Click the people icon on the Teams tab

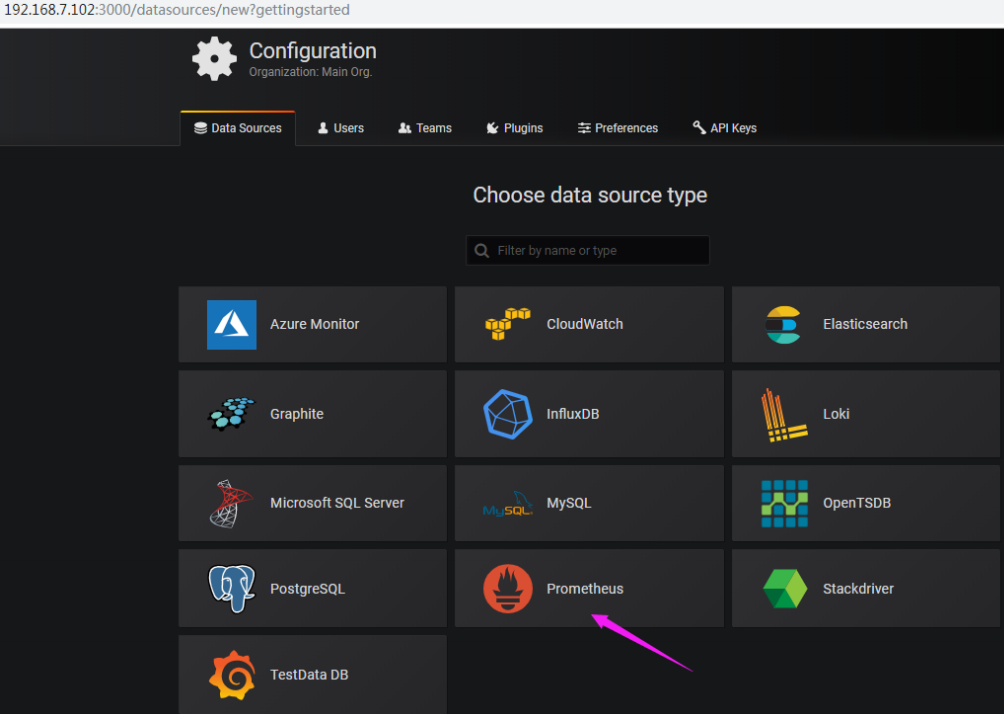point(405,128)
